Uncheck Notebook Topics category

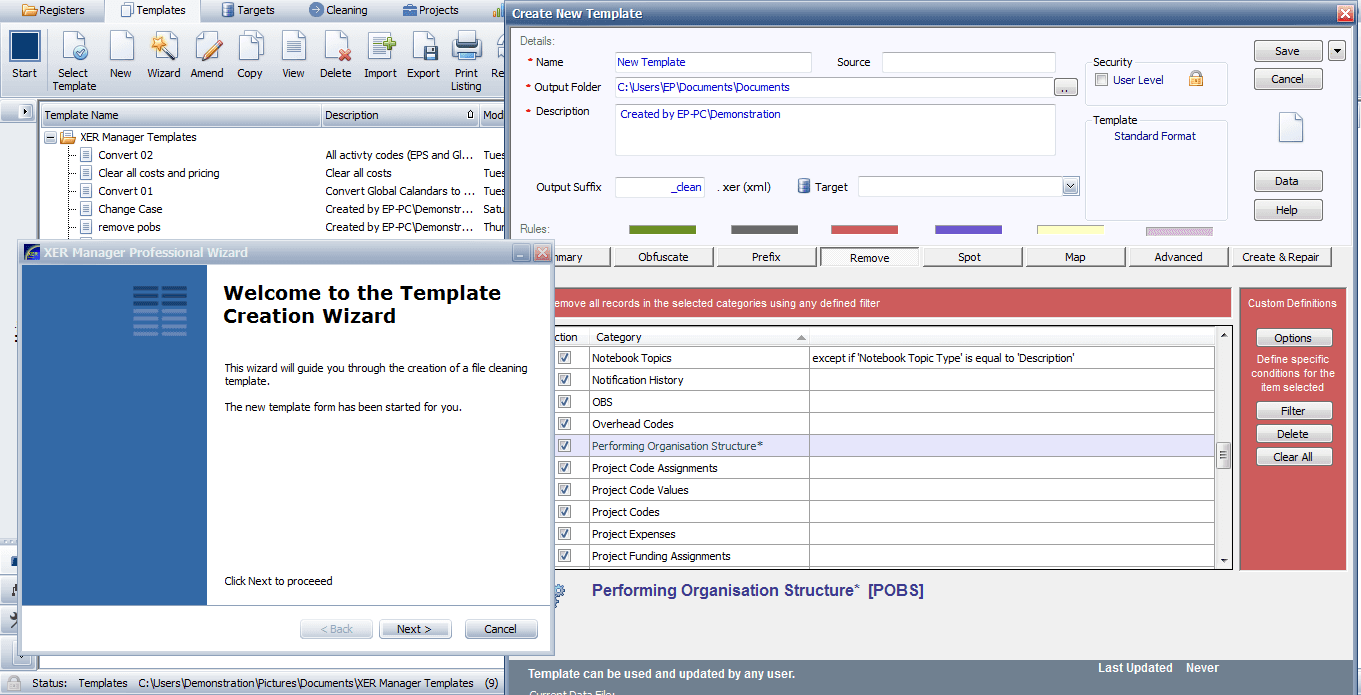click(565, 357)
